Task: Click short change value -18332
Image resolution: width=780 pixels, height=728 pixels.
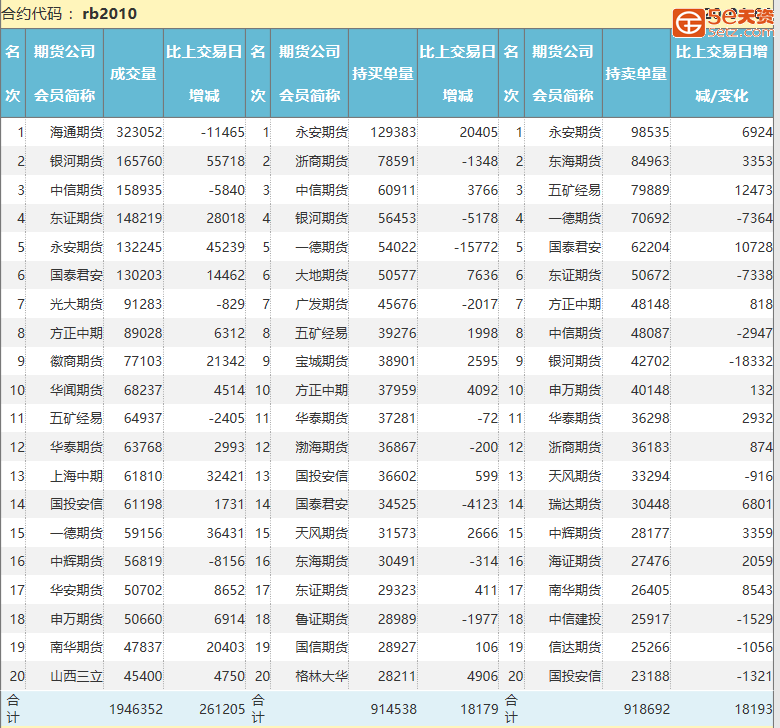Action: (751, 361)
